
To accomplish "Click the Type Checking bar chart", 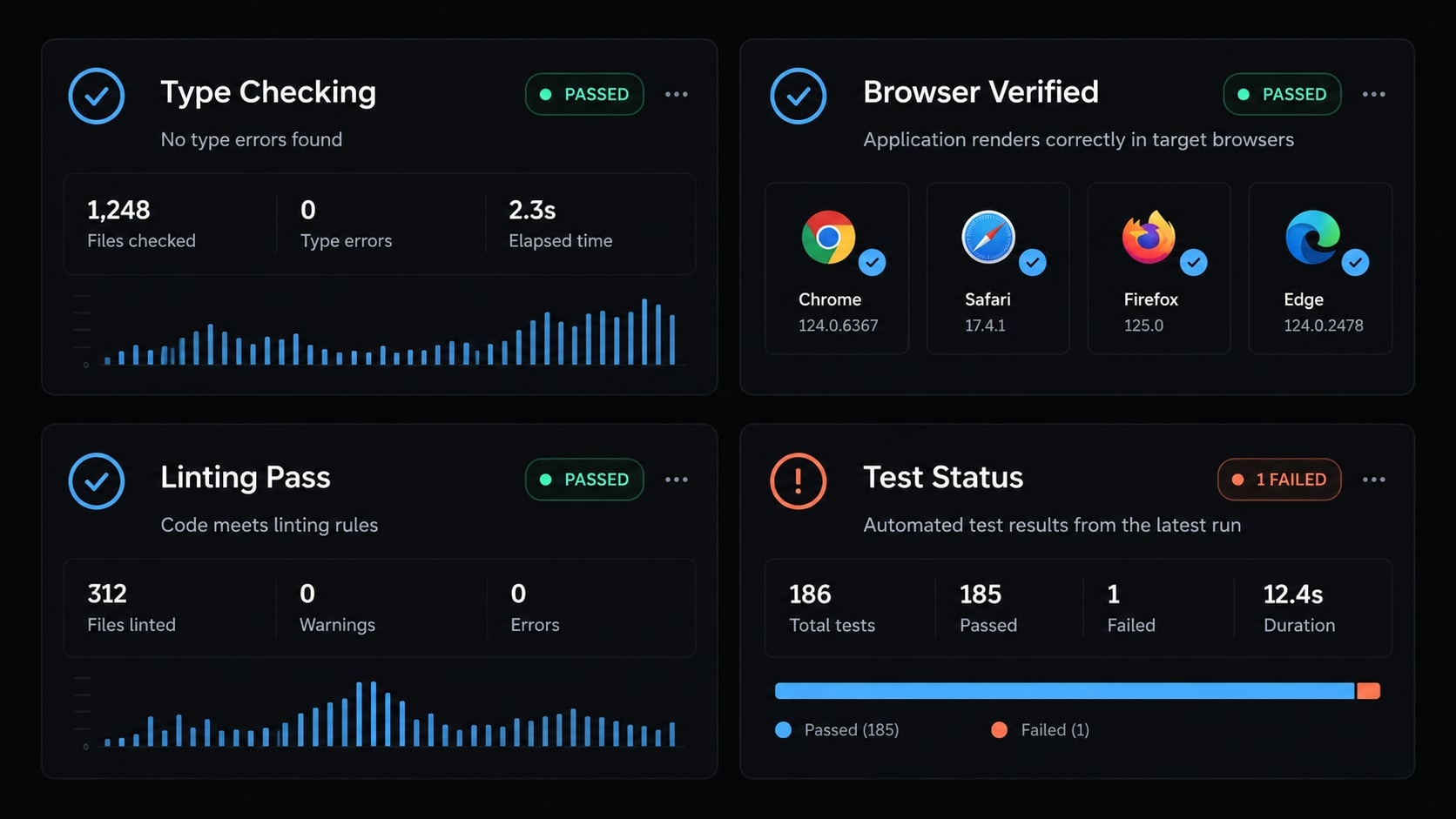I will [x=381, y=332].
